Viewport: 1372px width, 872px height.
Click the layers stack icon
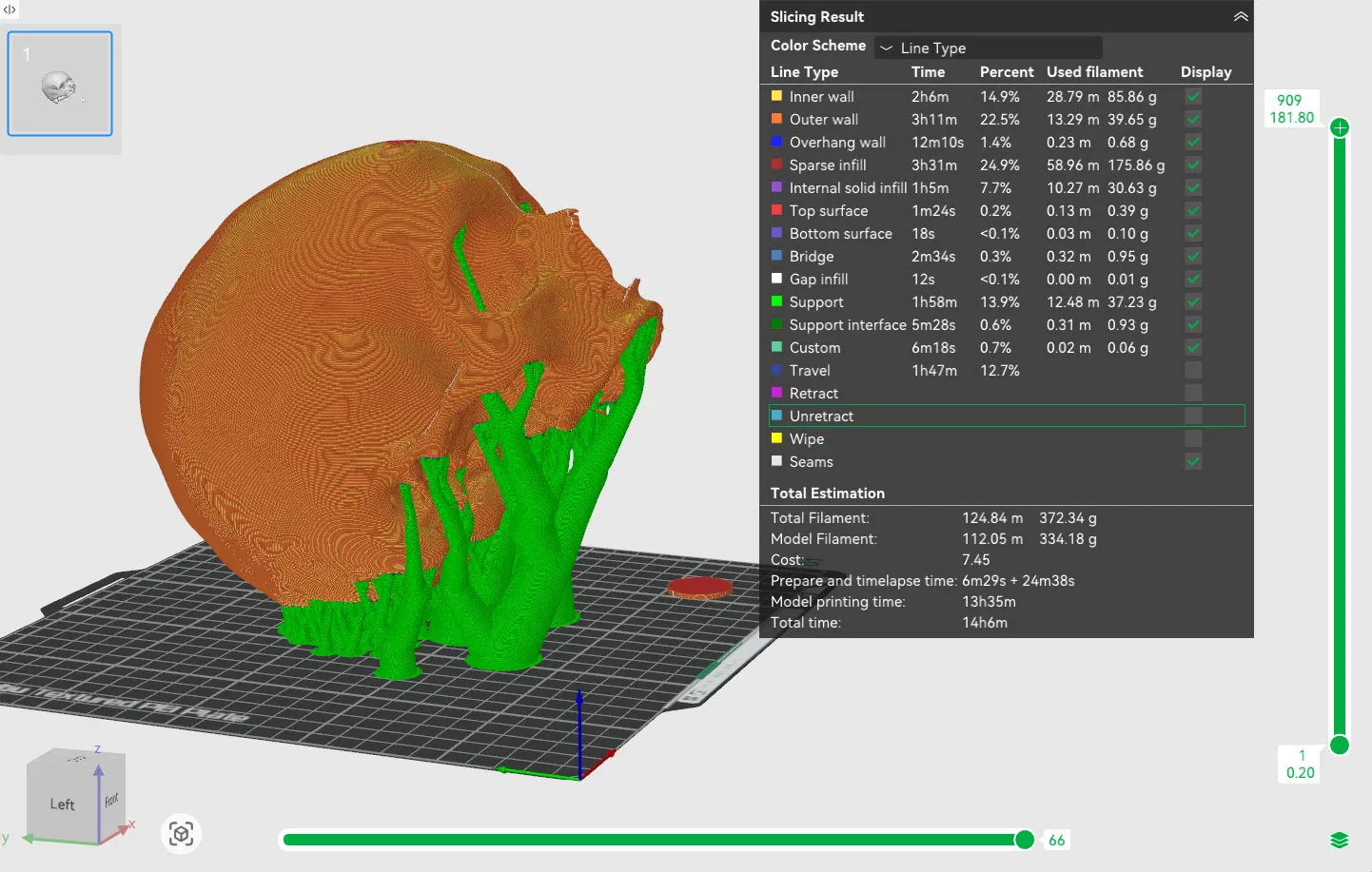tap(1339, 840)
